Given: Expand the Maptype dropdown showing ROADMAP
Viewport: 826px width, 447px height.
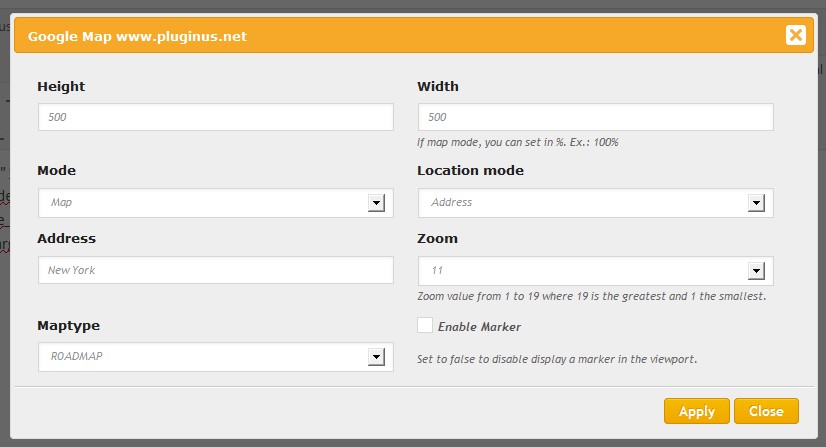Looking at the screenshot, I should 215,357.
